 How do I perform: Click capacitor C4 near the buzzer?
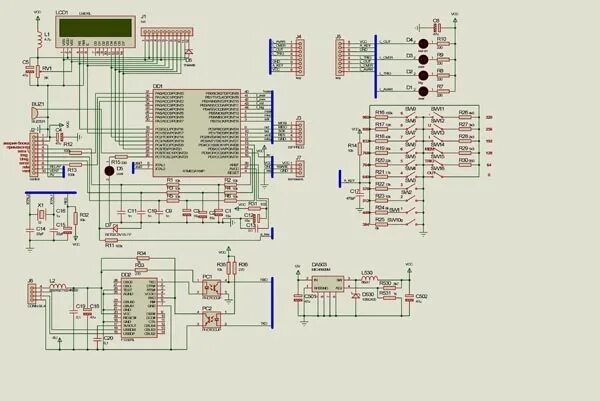(59, 137)
